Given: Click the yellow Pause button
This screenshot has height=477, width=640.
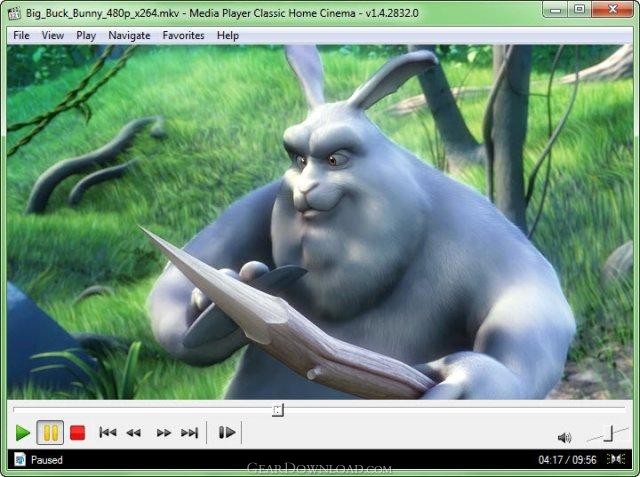Looking at the screenshot, I should pyautogui.click(x=50, y=433).
